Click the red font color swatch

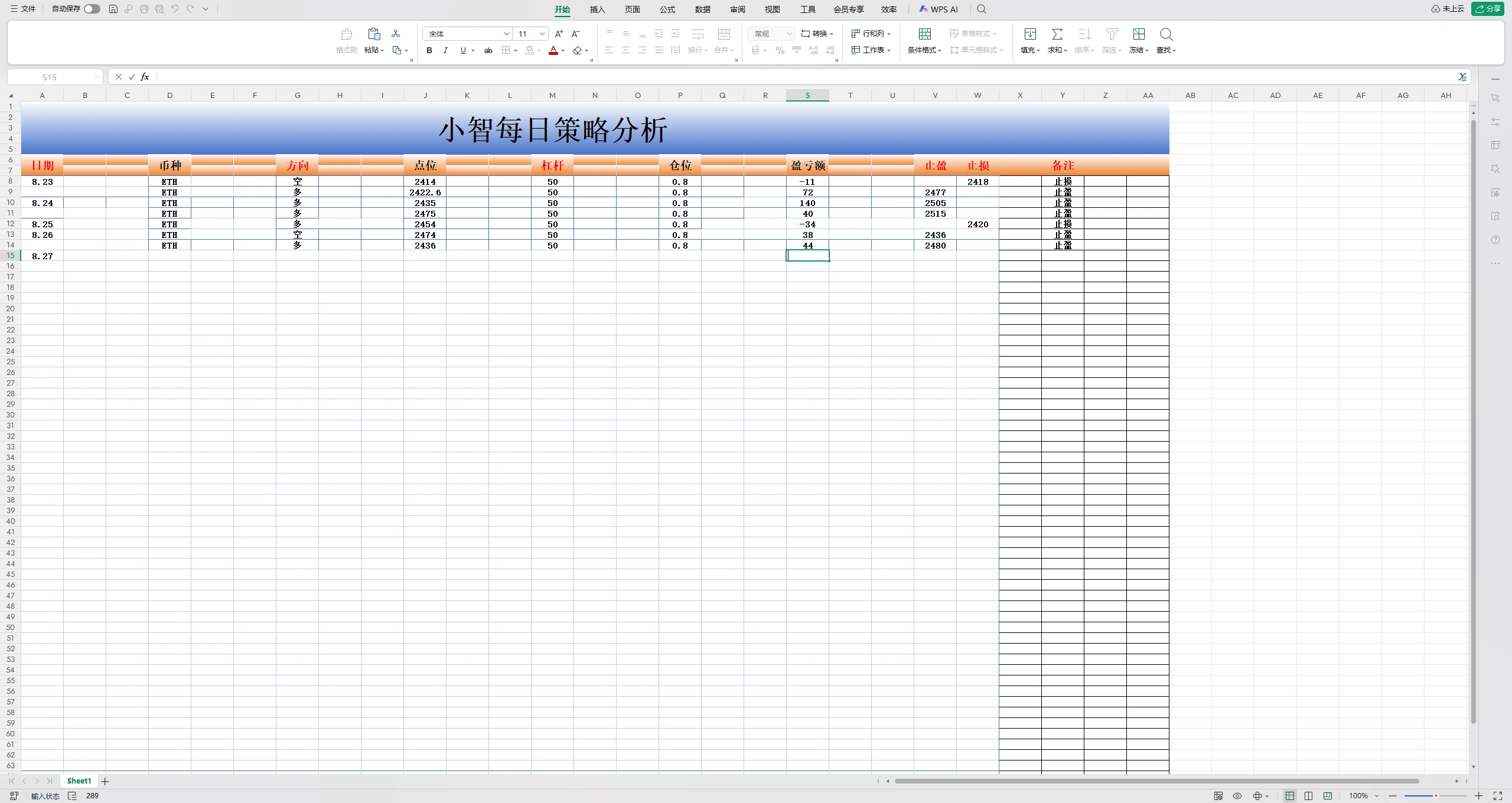pos(553,50)
